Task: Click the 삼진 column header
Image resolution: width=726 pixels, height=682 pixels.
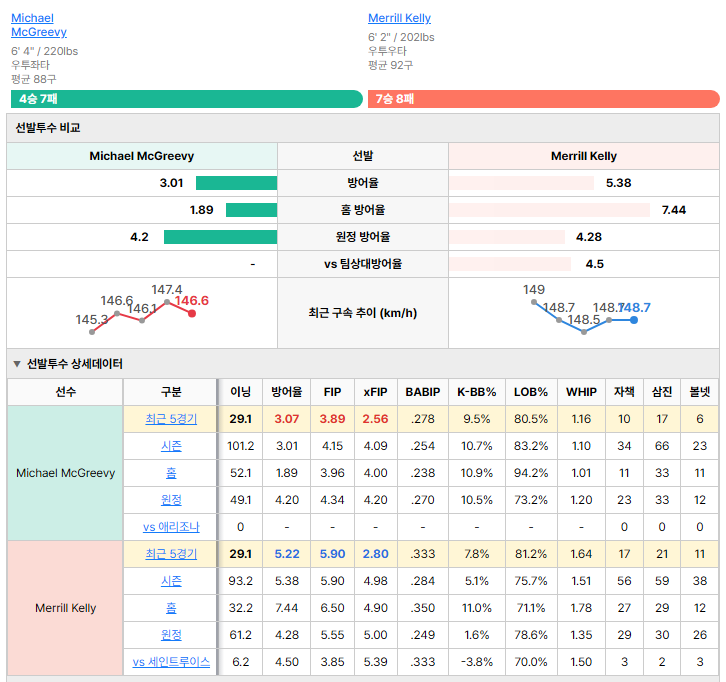Action: pos(662,392)
